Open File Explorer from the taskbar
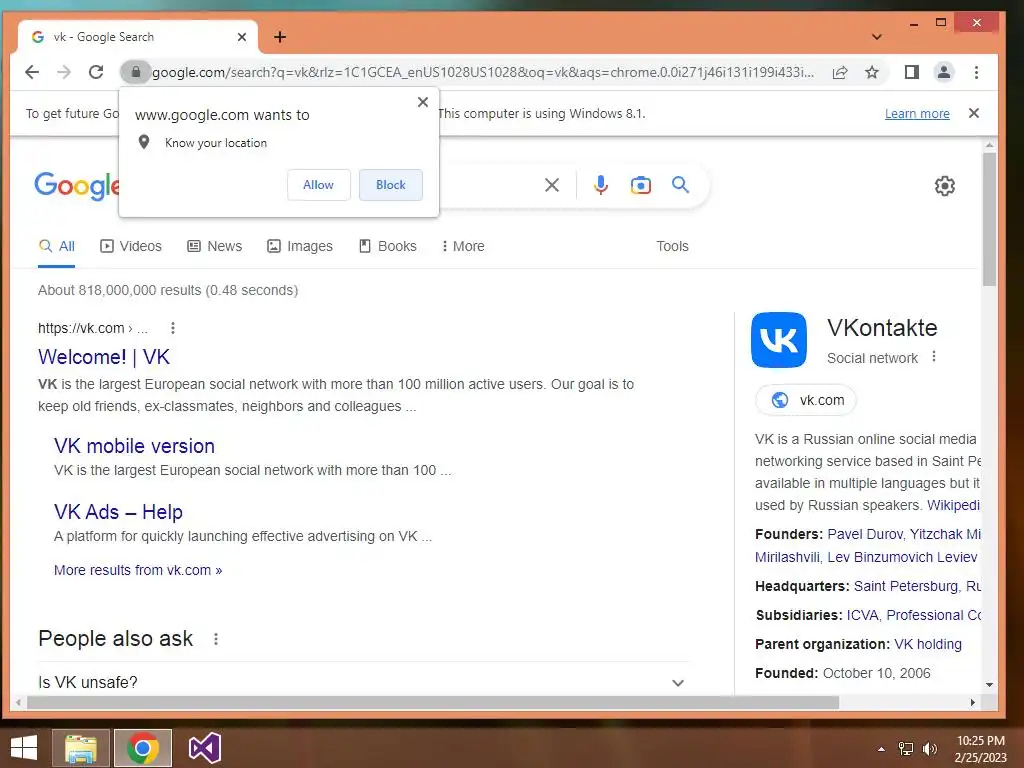 pyautogui.click(x=81, y=748)
